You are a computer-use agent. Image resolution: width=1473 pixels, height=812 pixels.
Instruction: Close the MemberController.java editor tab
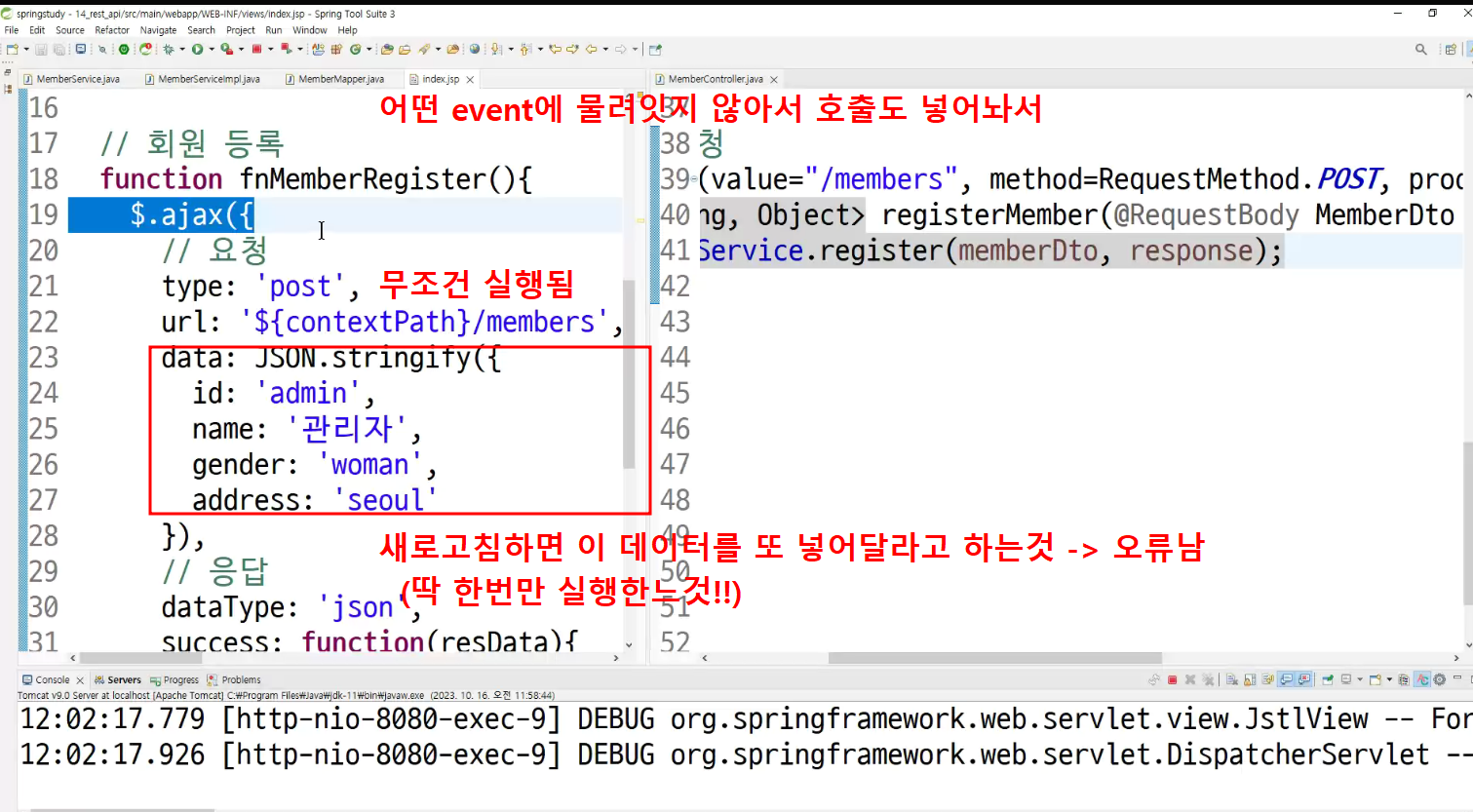tap(774, 80)
